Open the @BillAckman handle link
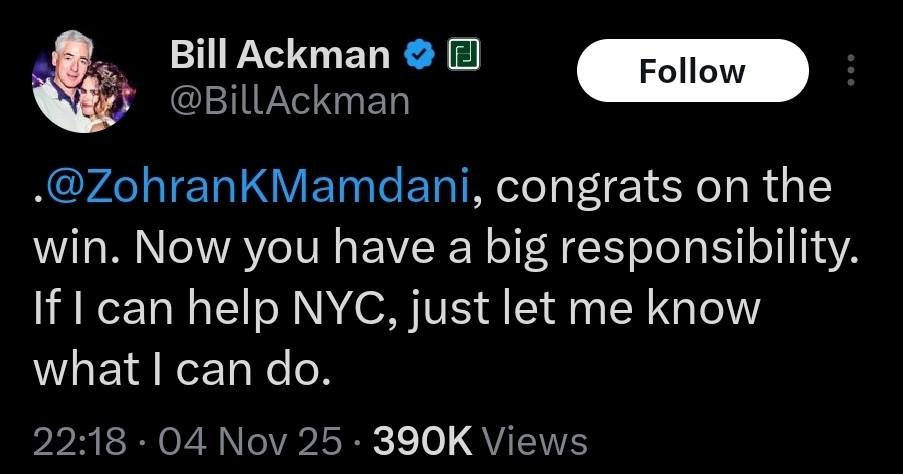This screenshot has height=474, width=903. point(291,101)
